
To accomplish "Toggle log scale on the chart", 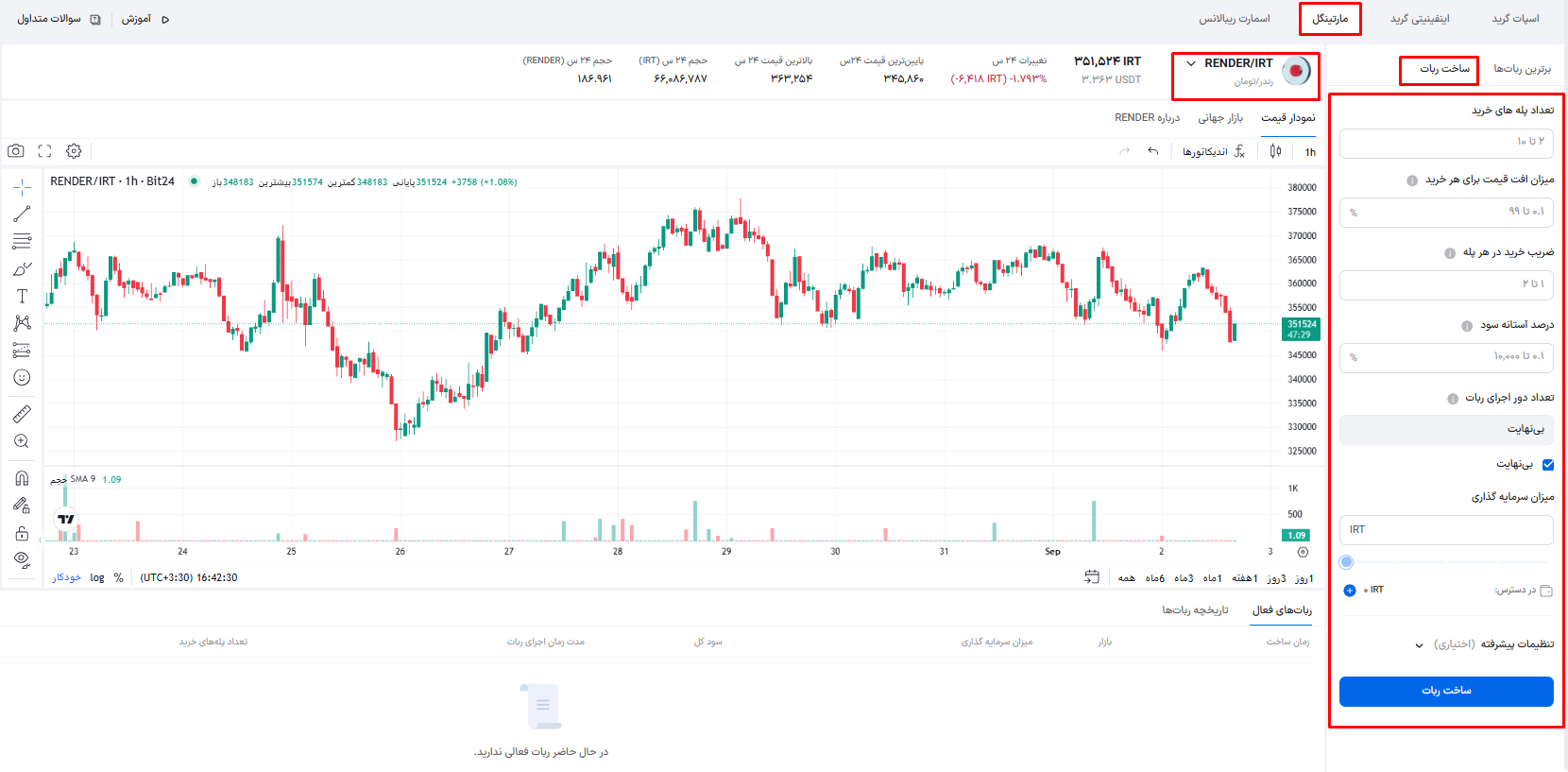I will click(x=97, y=577).
